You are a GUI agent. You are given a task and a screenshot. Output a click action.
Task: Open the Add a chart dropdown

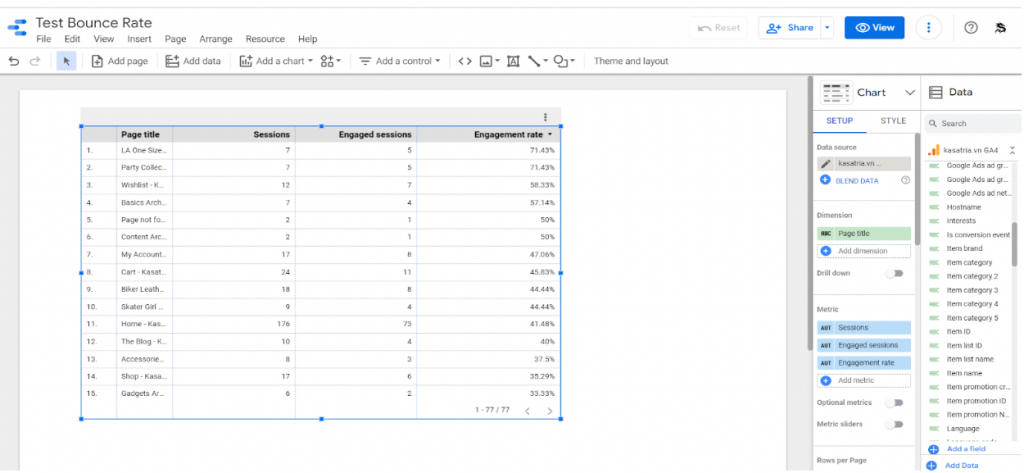pyautogui.click(x=276, y=61)
